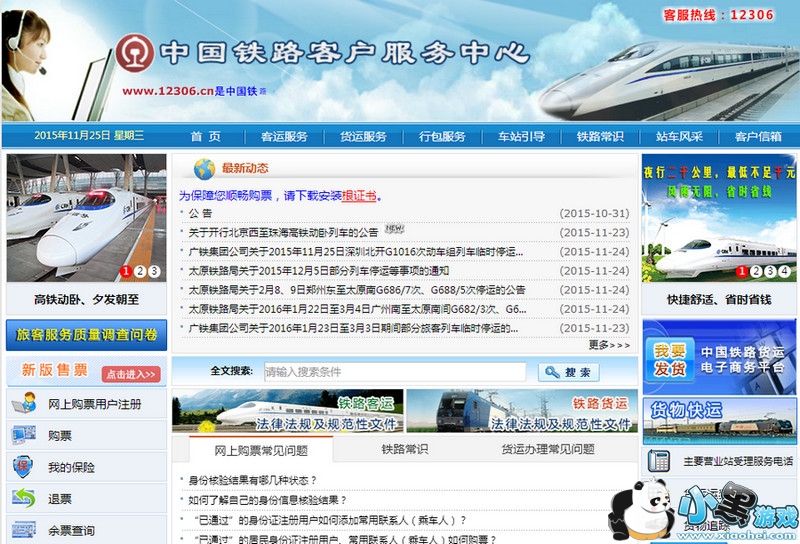The height and width of the screenshot is (544, 800).
Task: Focus the 全文搜索 search input field
Action: coord(394,372)
